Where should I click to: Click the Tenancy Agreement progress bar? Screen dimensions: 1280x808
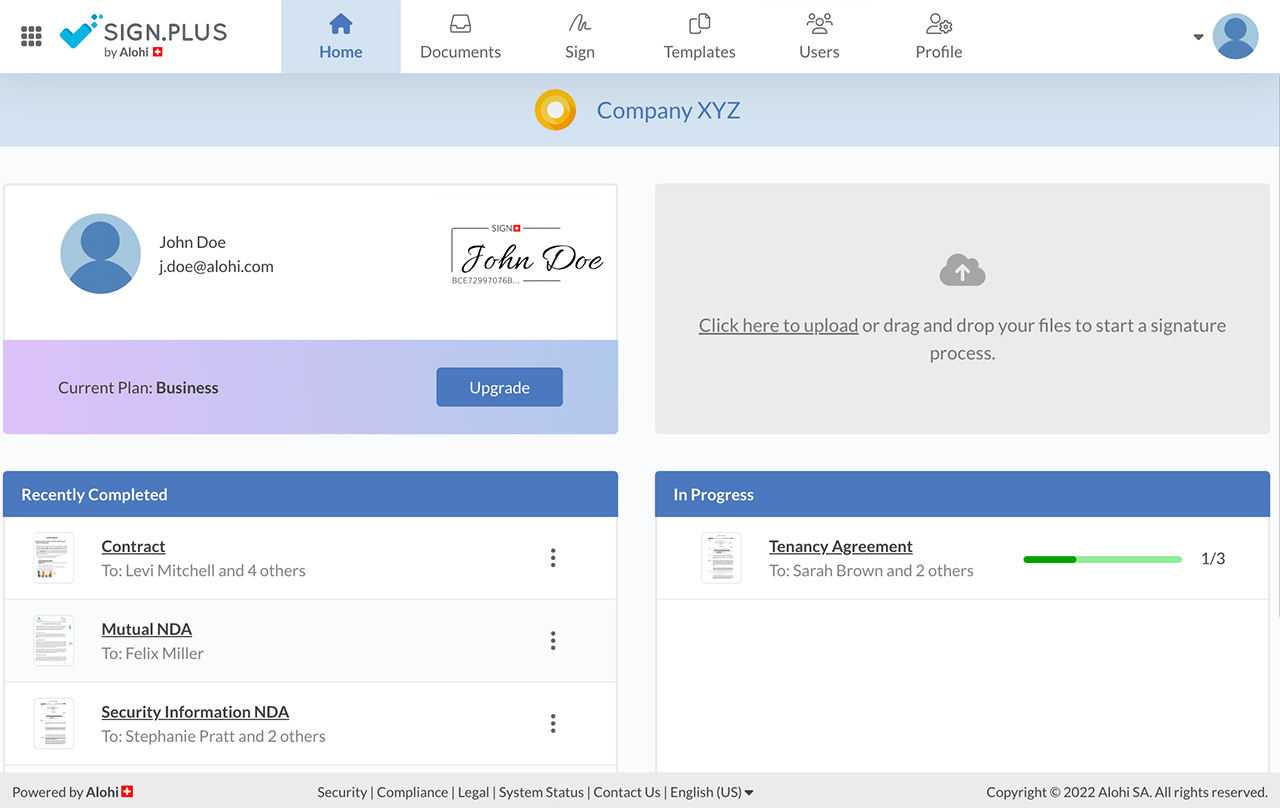(x=1102, y=559)
